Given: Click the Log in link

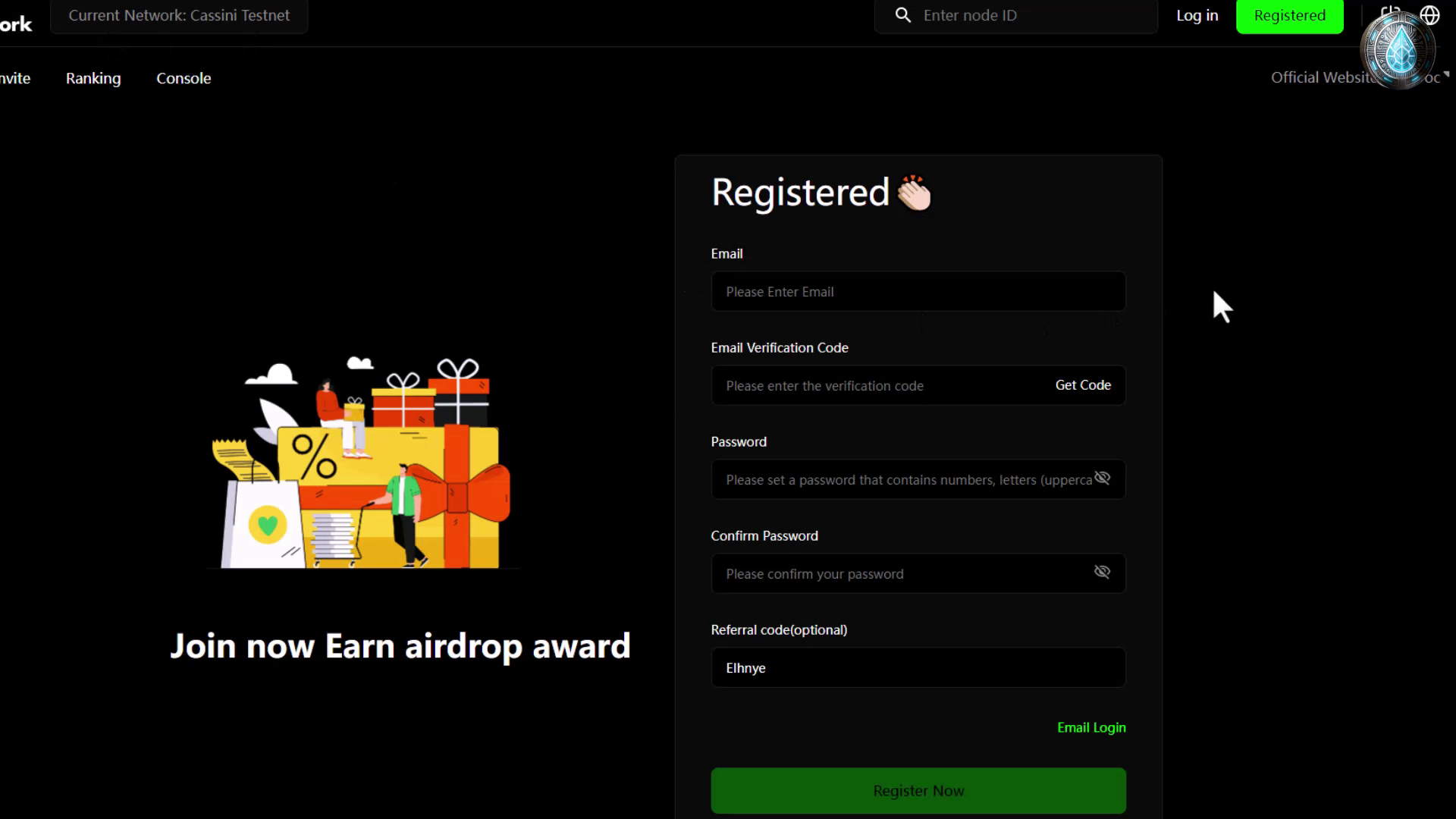Looking at the screenshot, I should (1197, 15).
